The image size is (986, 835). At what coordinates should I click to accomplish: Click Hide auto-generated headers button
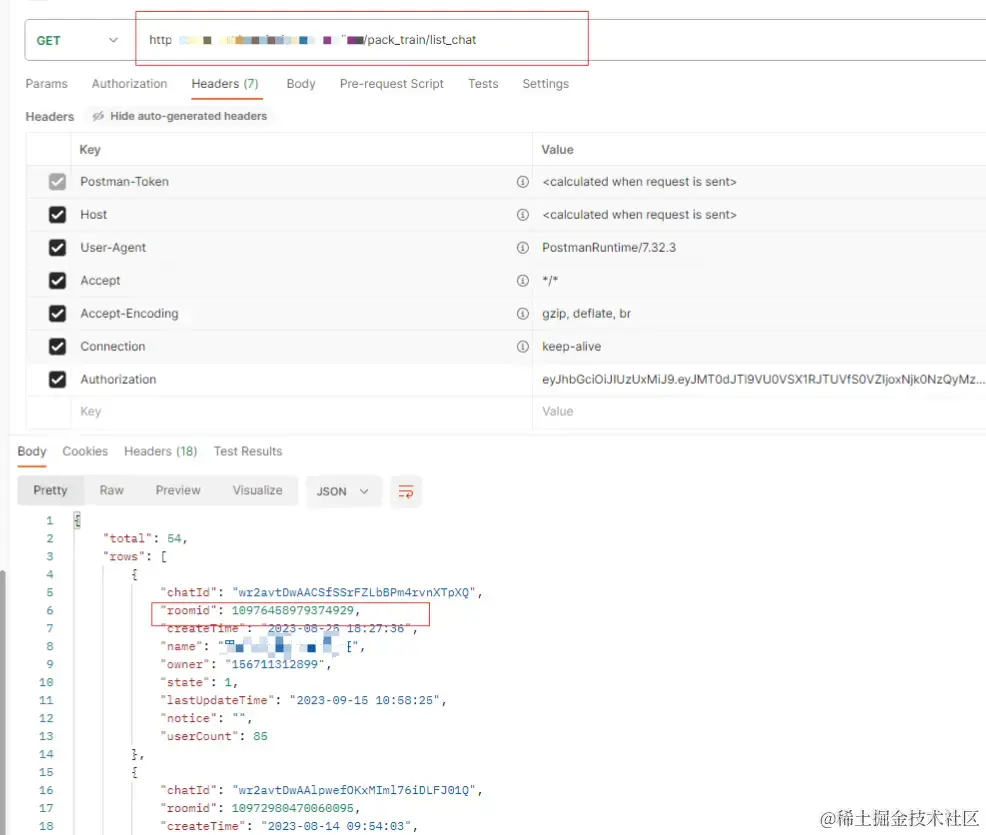coord(180,116)
